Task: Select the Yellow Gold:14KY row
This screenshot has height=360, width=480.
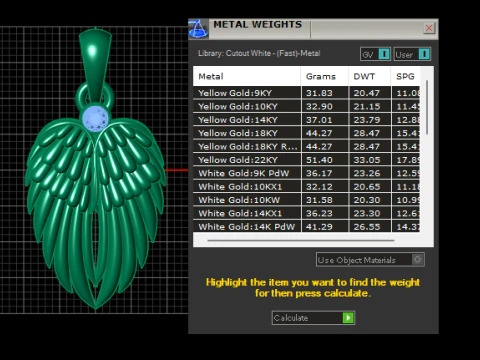Action: coord(306,120)
